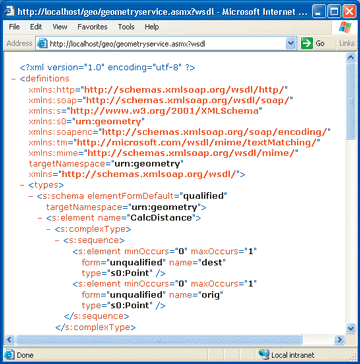Click the CalcDistance element name
360x364 pixels.
click(x=162, y=218)
